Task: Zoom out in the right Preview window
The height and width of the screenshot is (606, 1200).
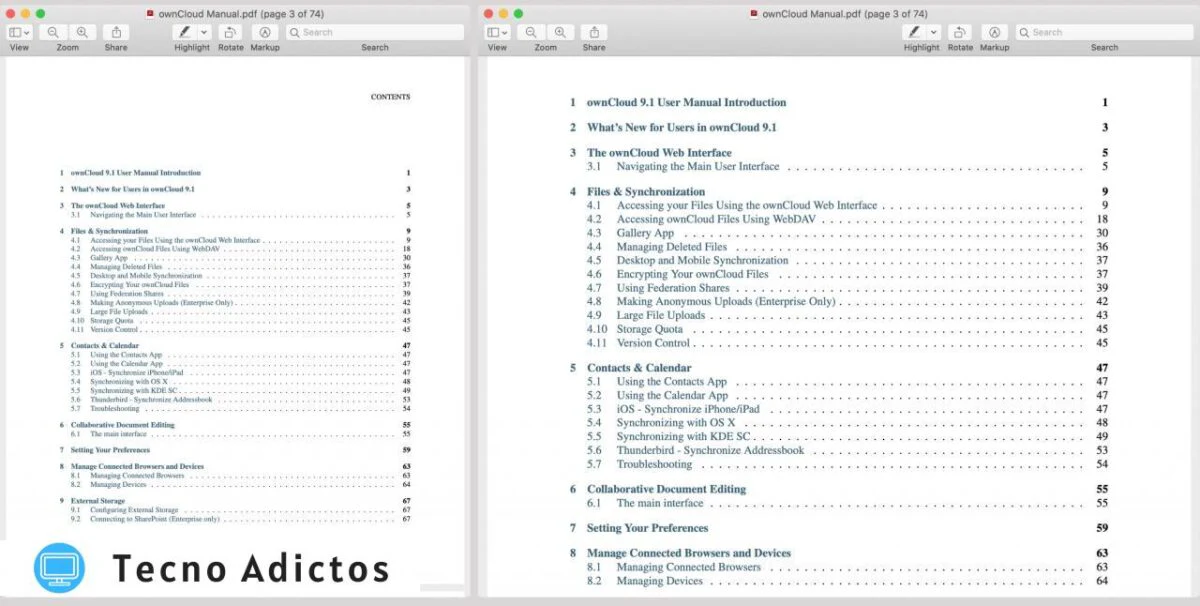Action: (532, 32)
